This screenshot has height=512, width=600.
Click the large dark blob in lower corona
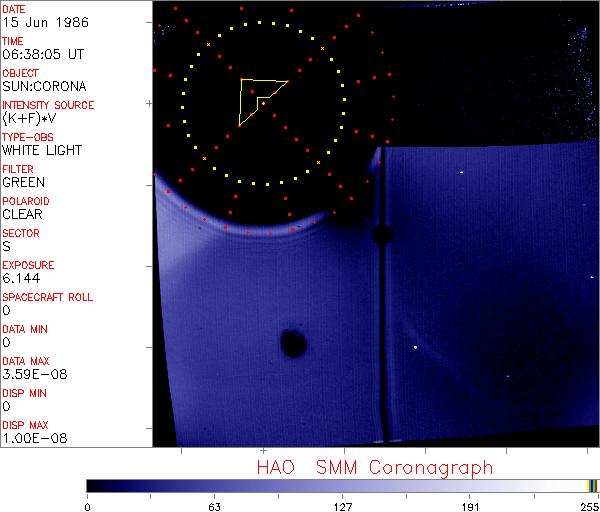(x=292, y=343)
